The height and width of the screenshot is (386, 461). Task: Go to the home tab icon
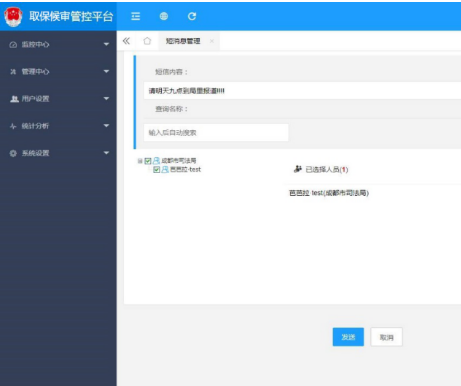point(147,41)
